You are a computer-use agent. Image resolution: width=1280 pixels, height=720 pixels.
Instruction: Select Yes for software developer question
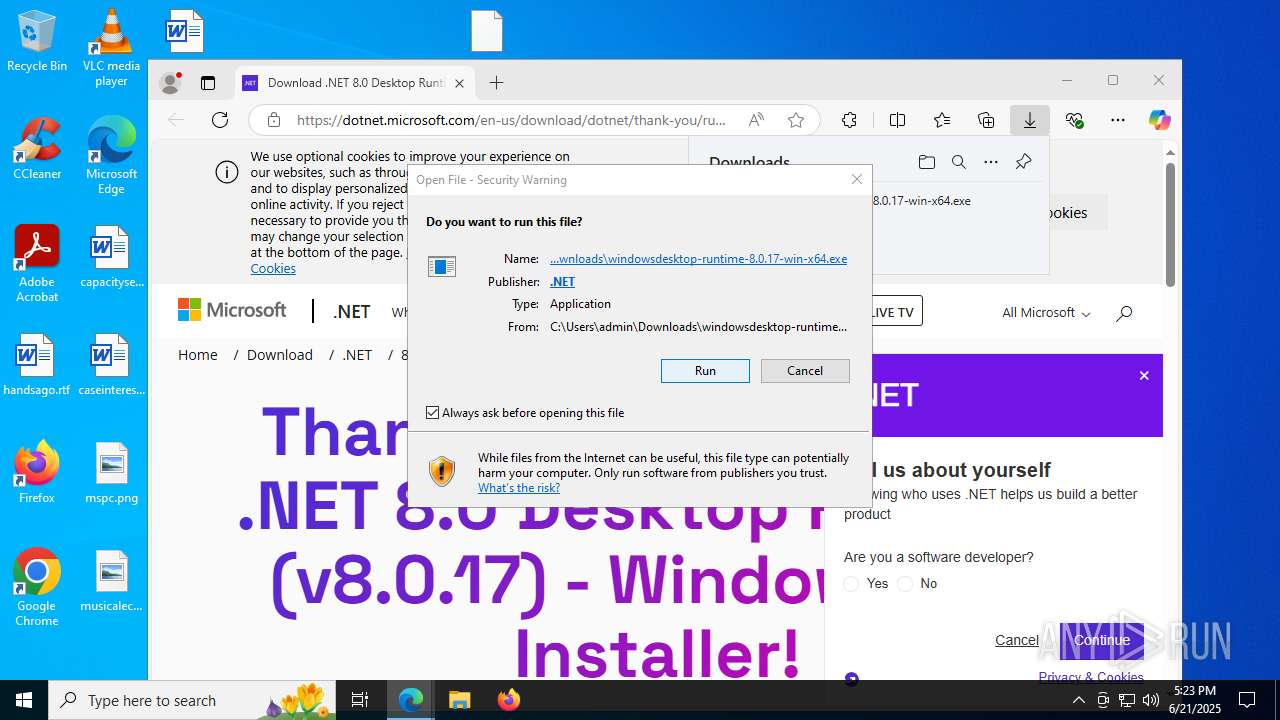click(x=852, y=584)
